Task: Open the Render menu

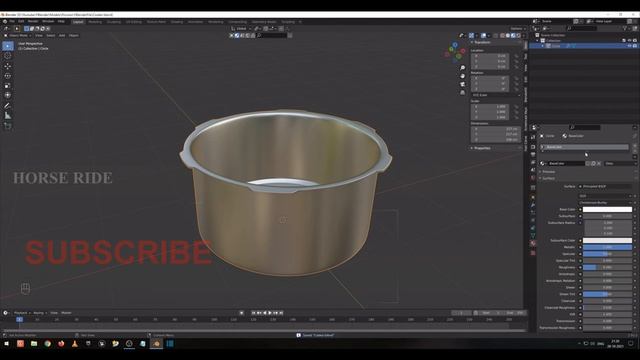Action: (x=33, y=21)
